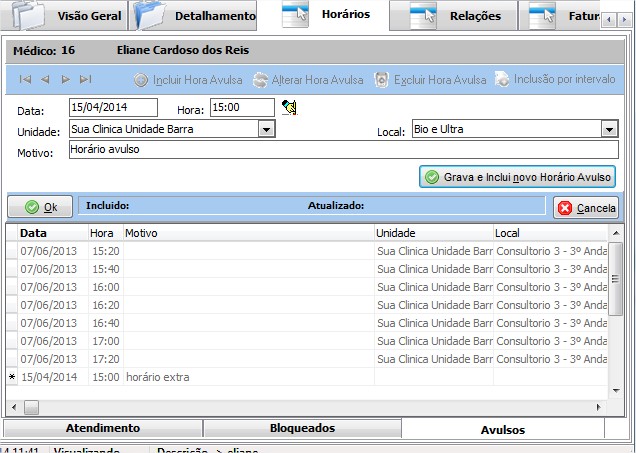Select the Bloqueados bottom tab
The image size is (636, 453).
302,428
